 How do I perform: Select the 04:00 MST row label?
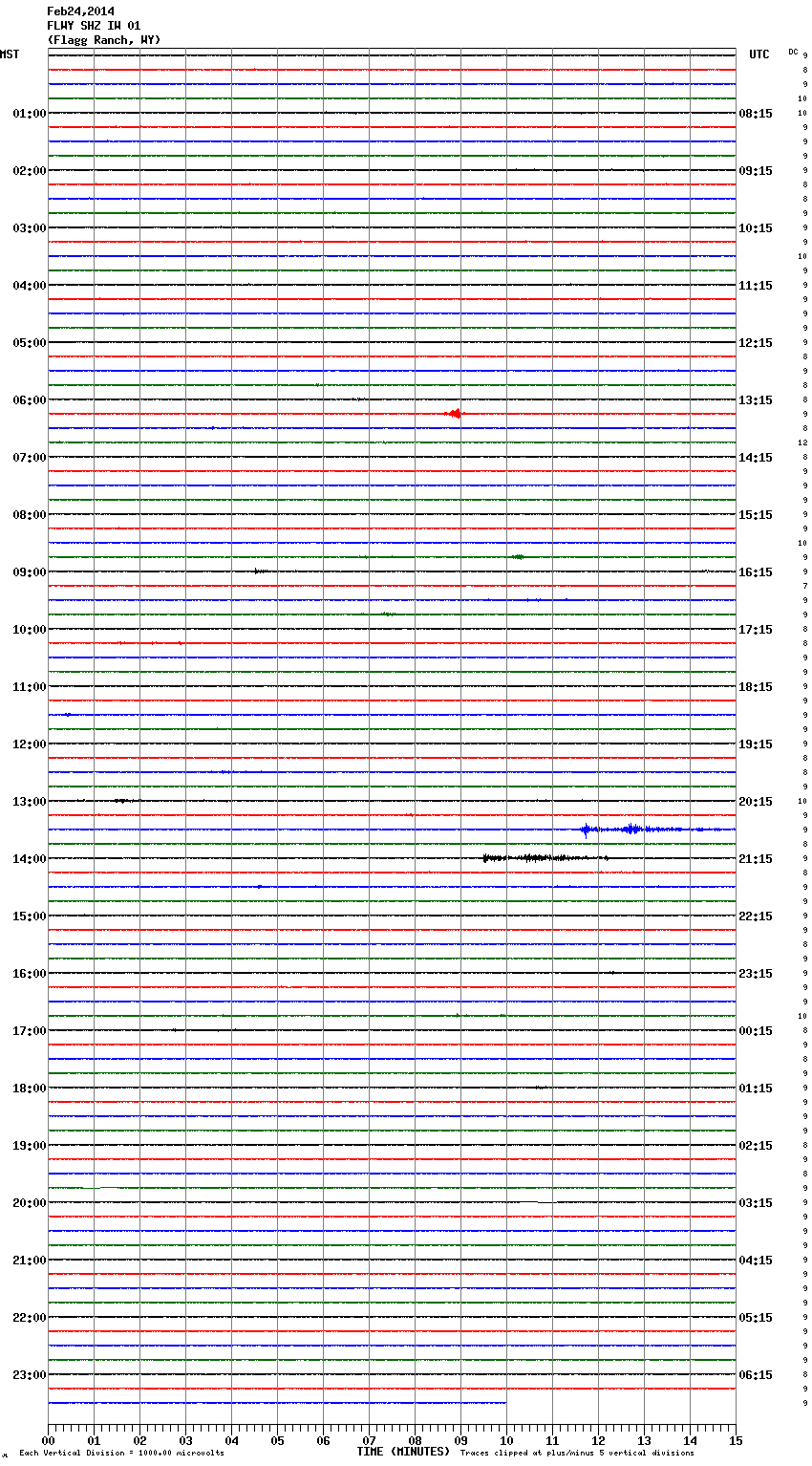point(29,286)
